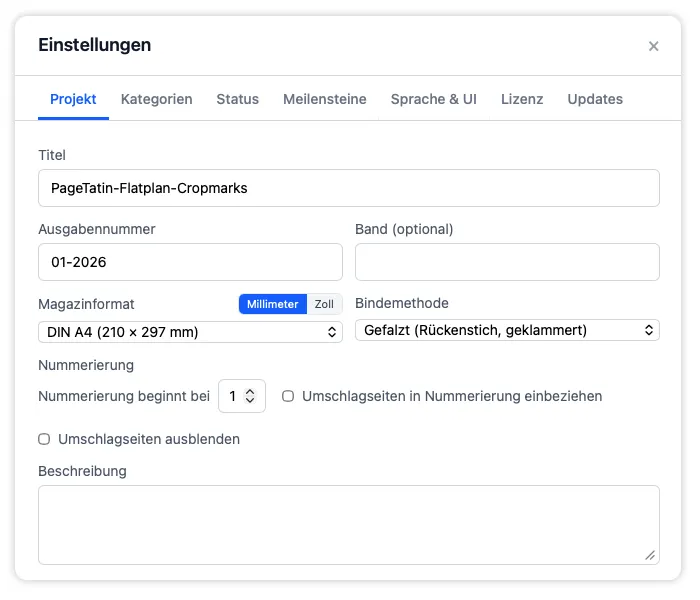
Task: Check Umschlagseiten ausblenden
Action: click(x=44, y=439)
